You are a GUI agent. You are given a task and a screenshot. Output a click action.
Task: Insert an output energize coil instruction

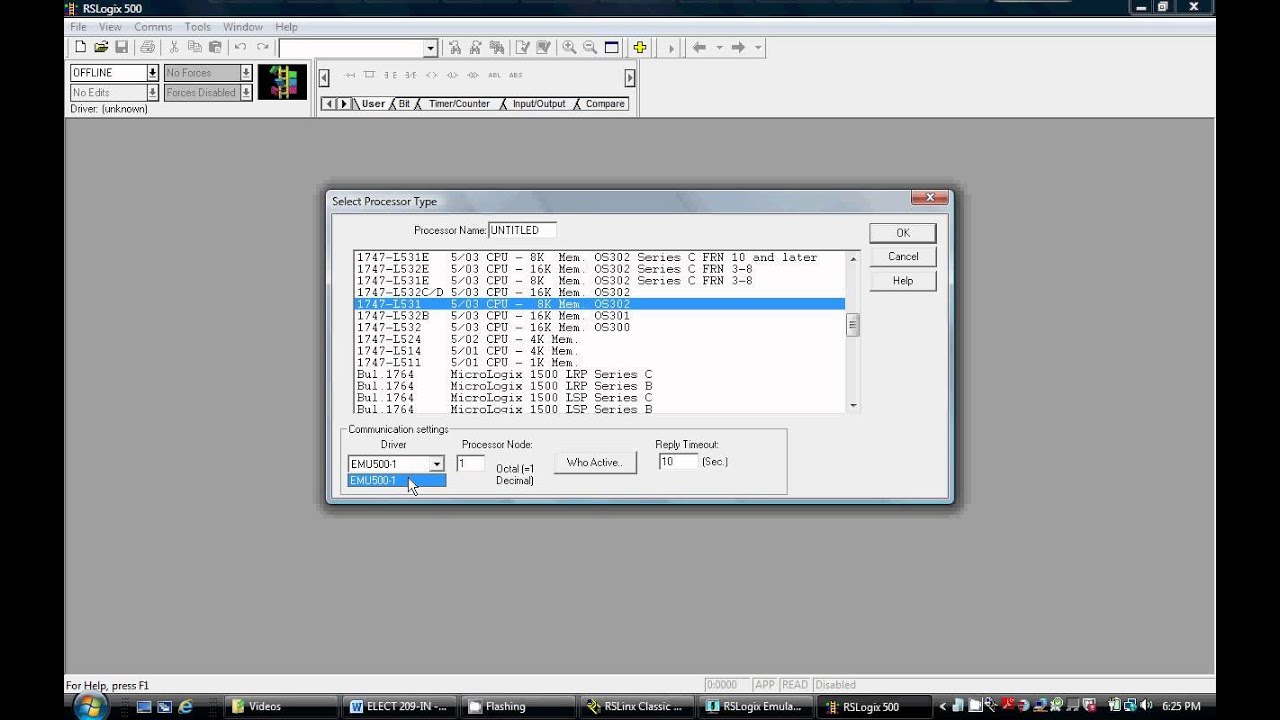click(x=431, y=75)
